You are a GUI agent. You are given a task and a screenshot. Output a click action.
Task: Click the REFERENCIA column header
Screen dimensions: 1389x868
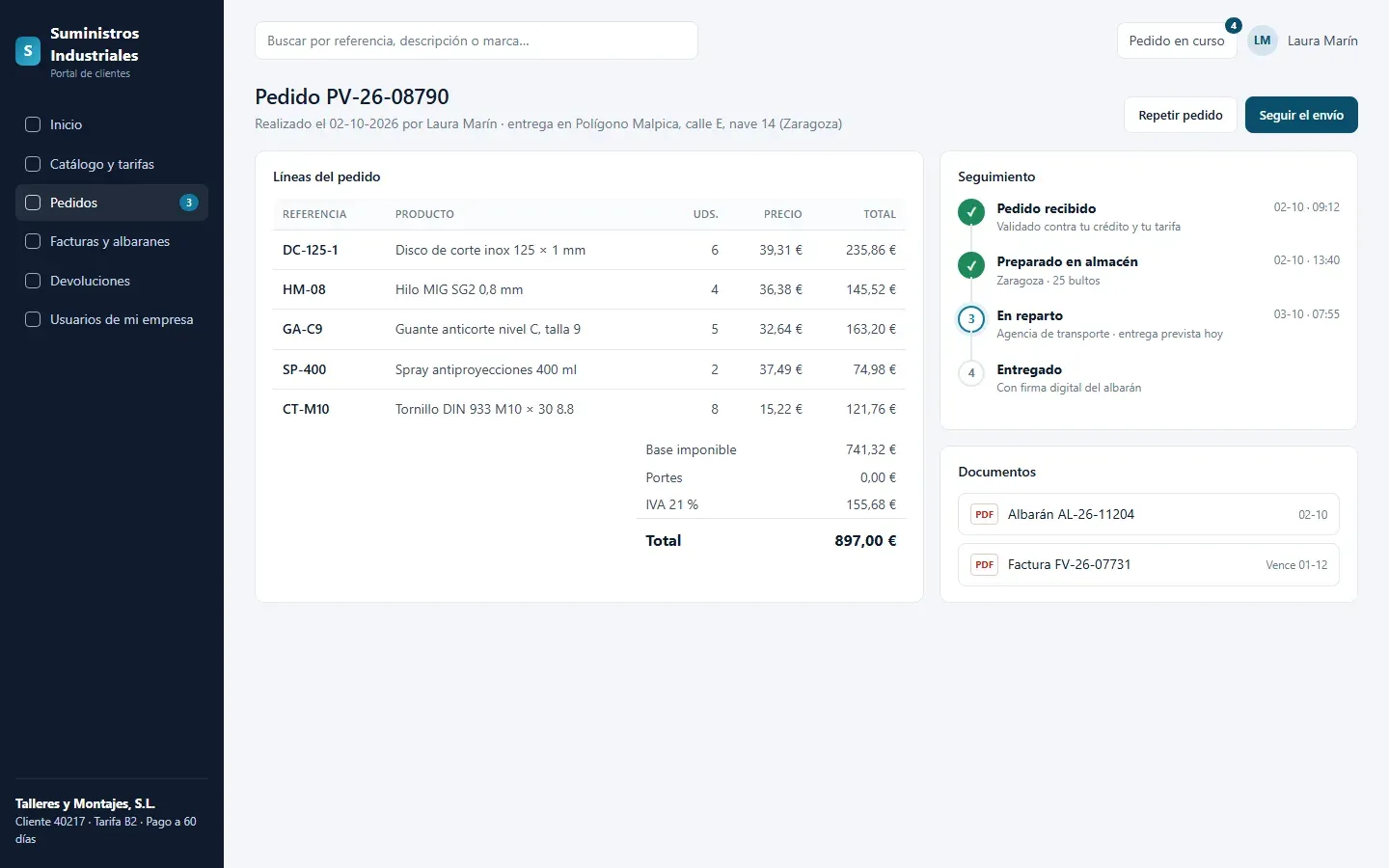click(x=314, y=214)
